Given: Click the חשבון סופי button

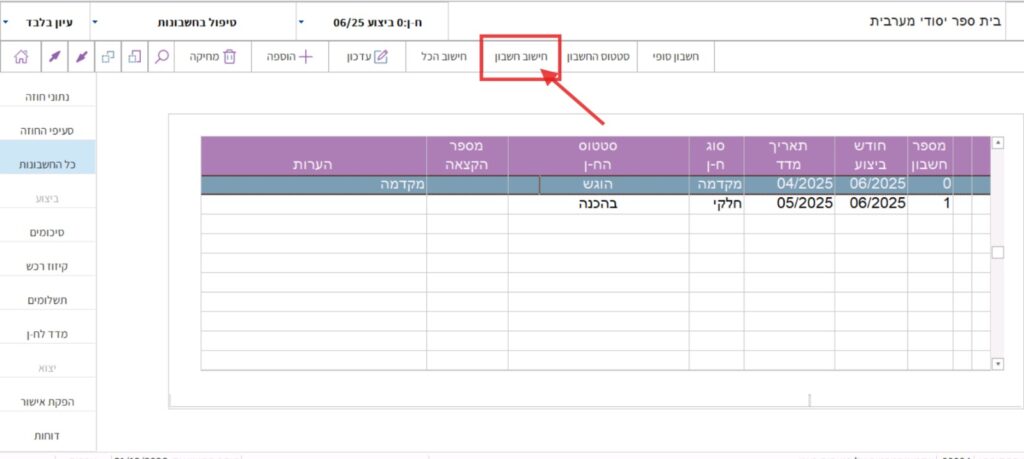Looking at the screenshot, I should pyautogui.click(x=675, y=57).
